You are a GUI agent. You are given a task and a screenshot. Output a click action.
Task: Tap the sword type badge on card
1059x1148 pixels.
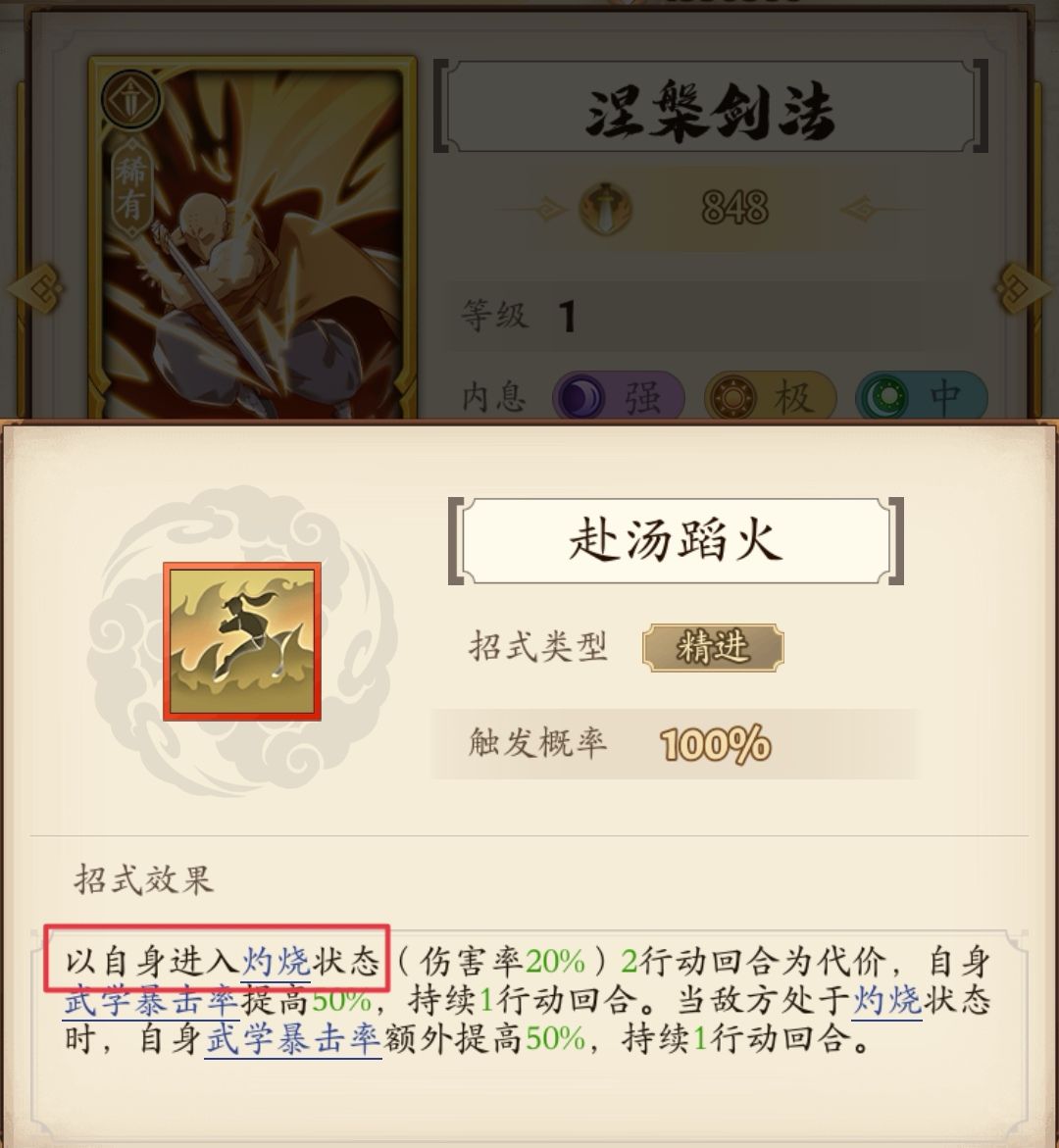[130, 99]
